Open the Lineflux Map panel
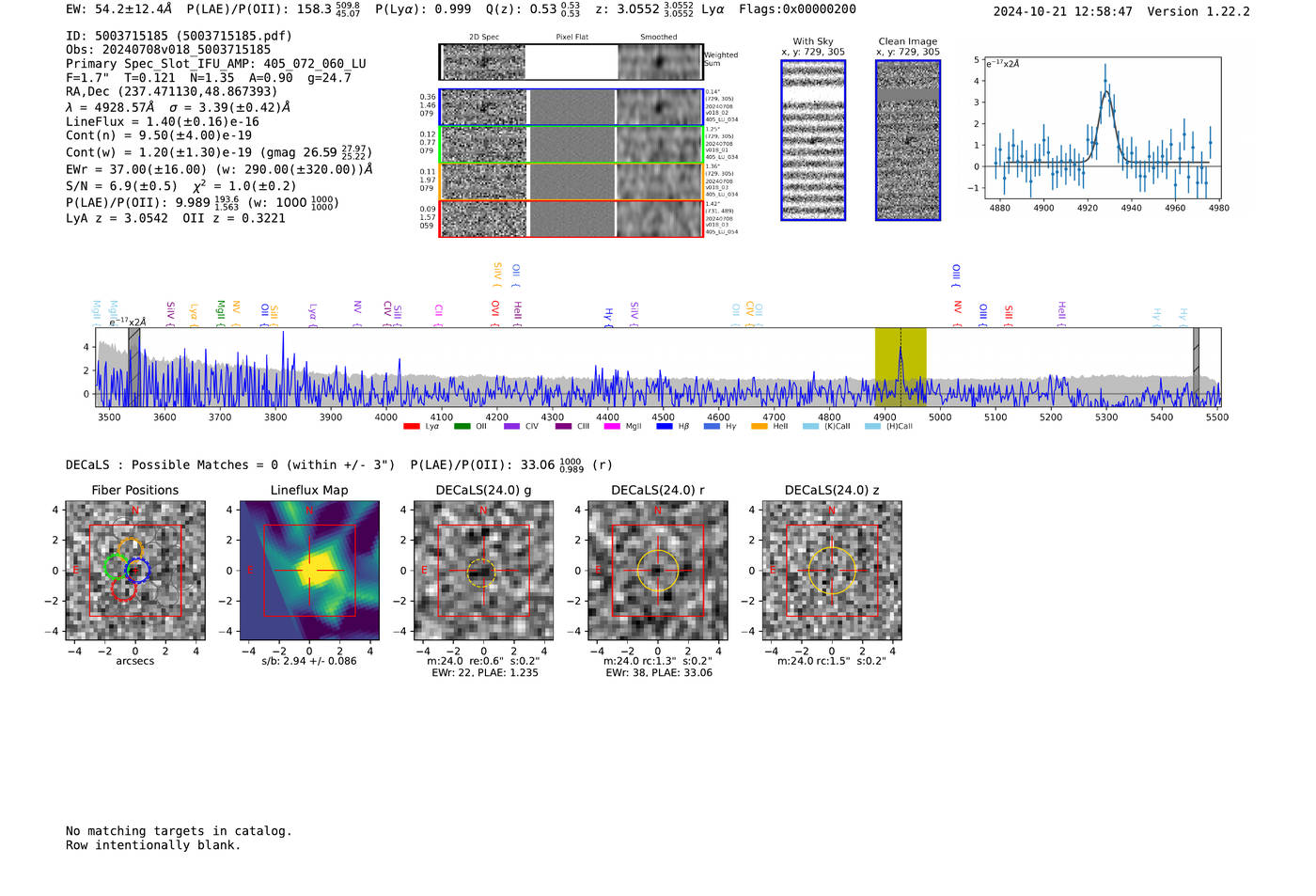The height and width of the screenshot is (896, 1316). (x=309, y=571)
